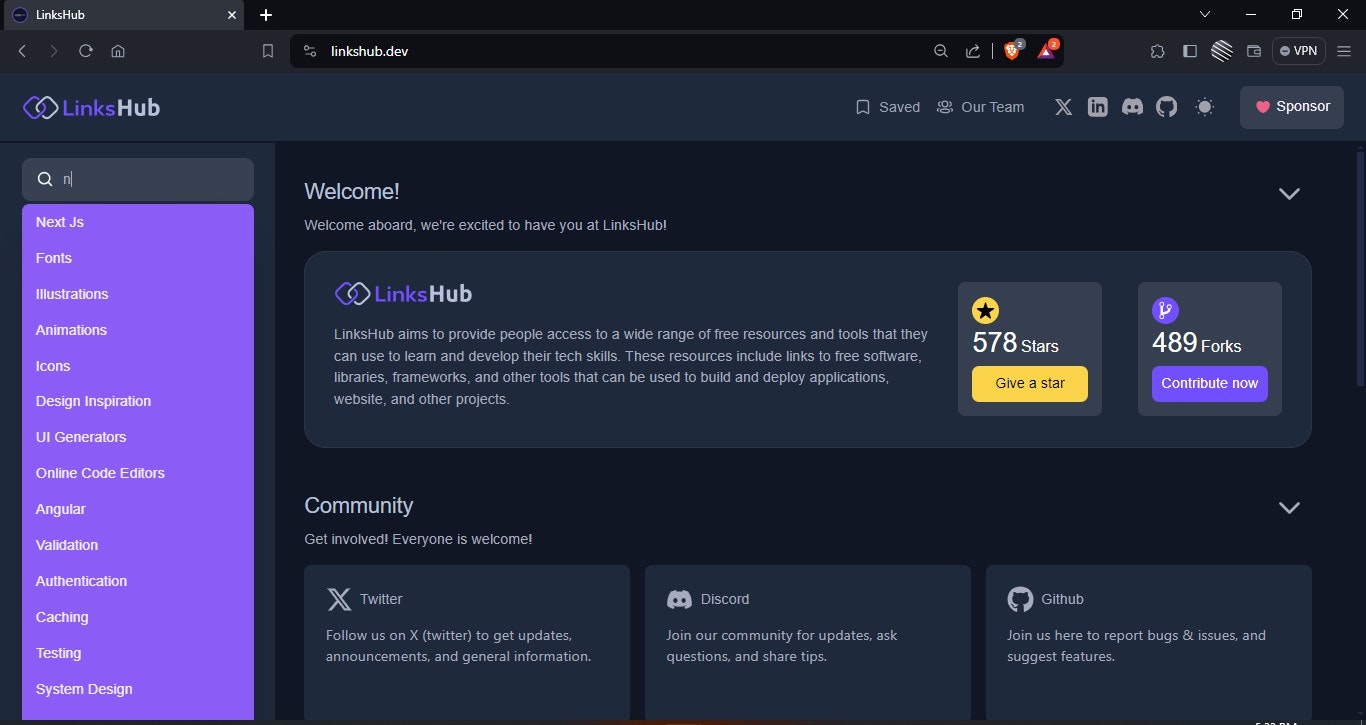Click the VPN button in toolbar
The height and width of the screenshot is (725, 1366).
(1299, 51)
